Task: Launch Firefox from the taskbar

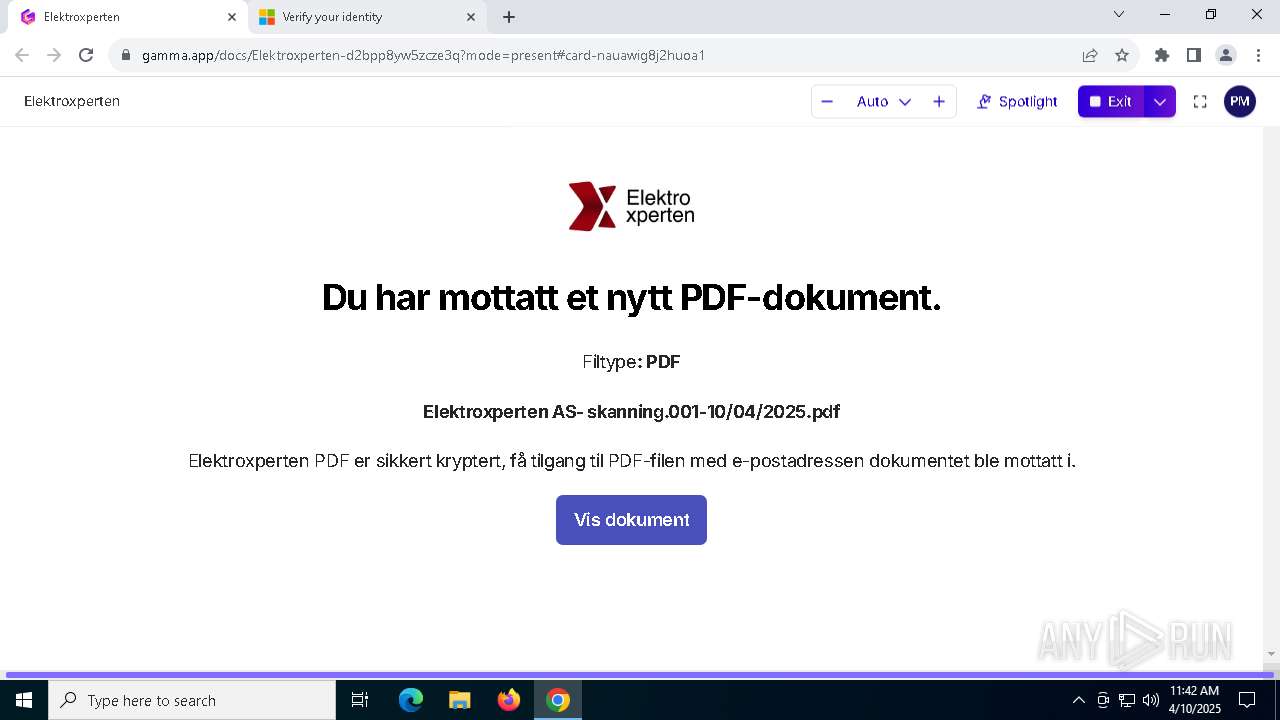Action: 509,700
